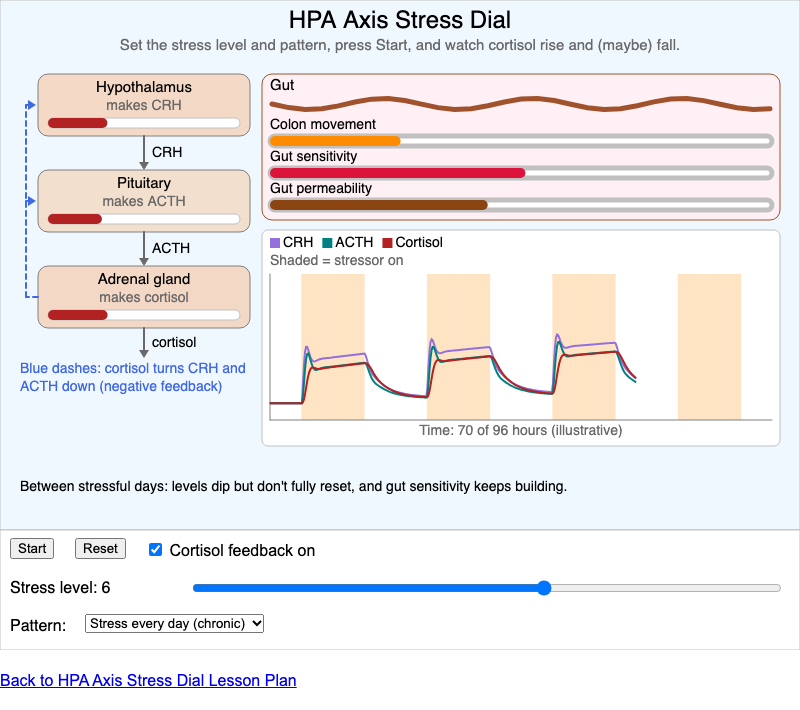The height and width of the screenshot is (710, 800).
Task: Click the Hypothalamus makes CRH box
Action: (x=144, y=105)
